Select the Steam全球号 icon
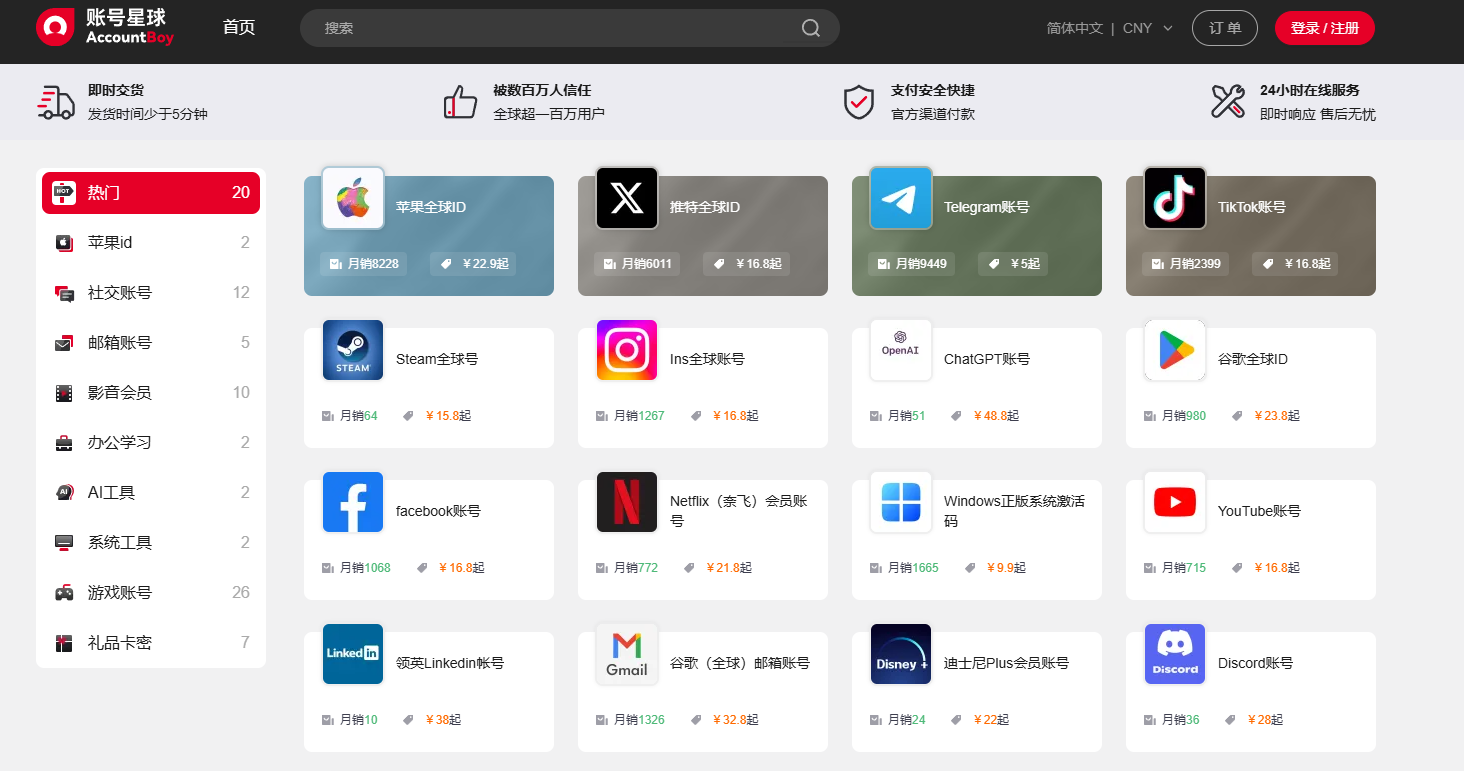The width and height of the screenshot is (1464, 771). [352, 350]
